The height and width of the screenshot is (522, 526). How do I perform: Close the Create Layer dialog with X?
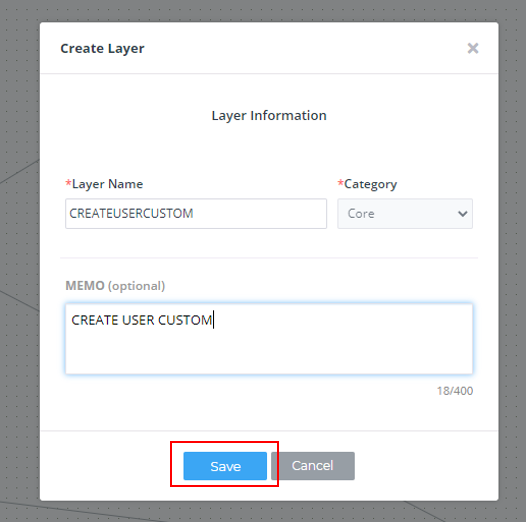click(x=473, y=48)
